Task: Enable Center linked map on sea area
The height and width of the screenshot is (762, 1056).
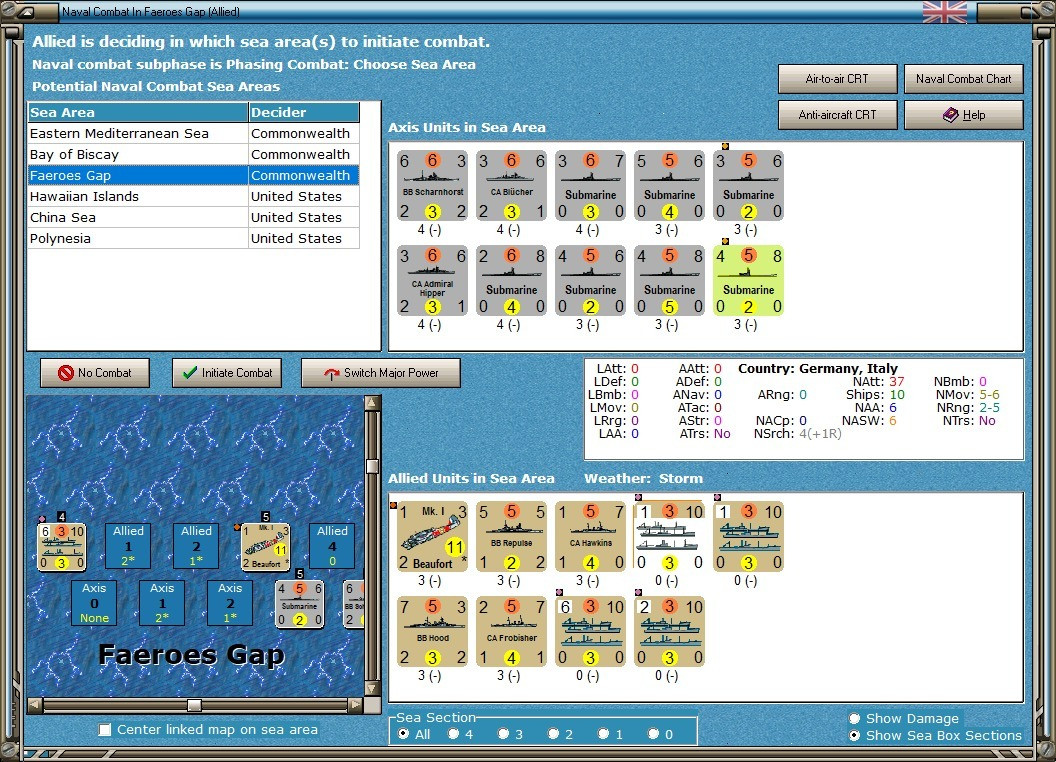Action: tap(104, 730)
